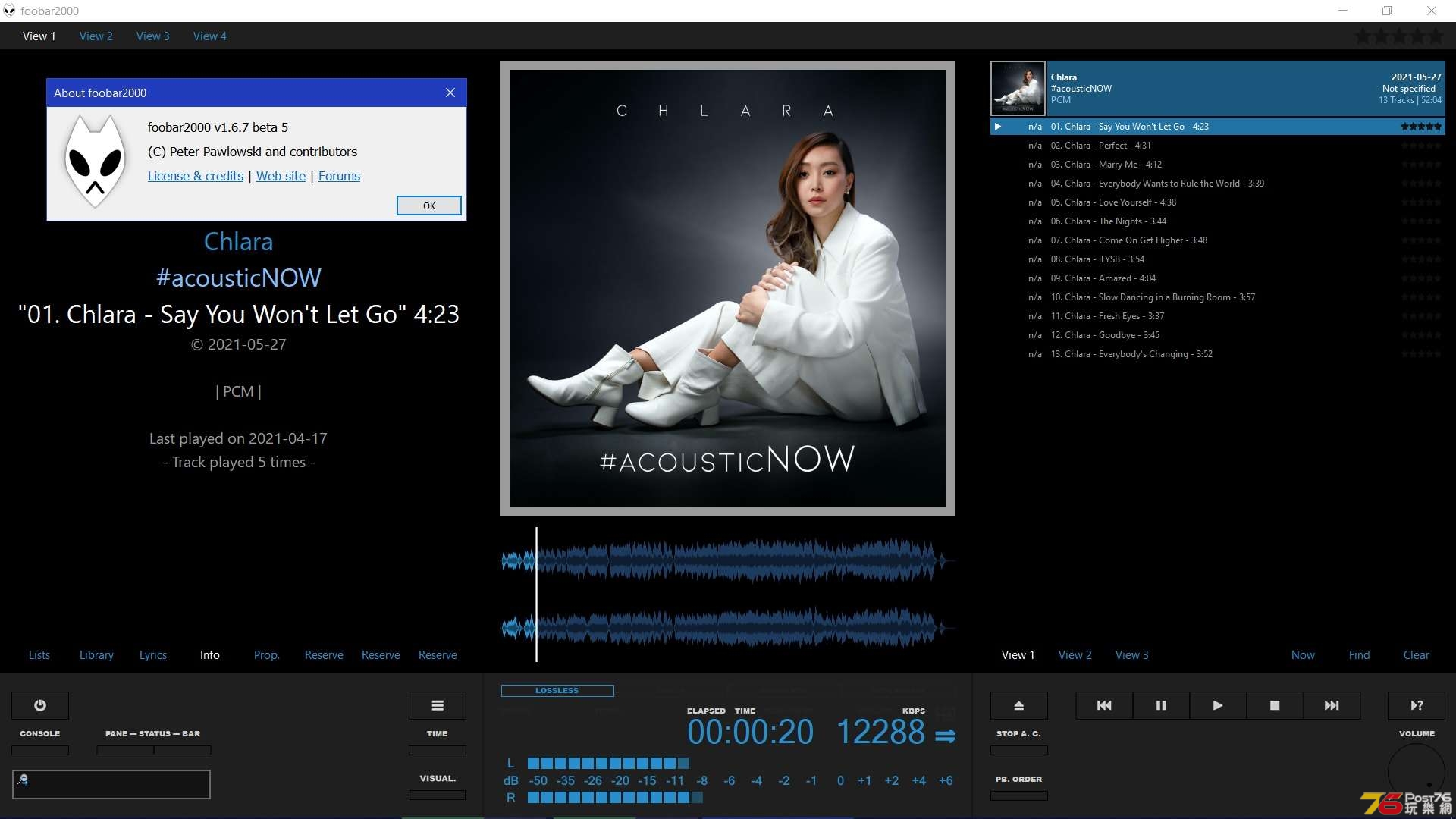
Task: Seek in the waveform seekbar
Action: point(728,594)
